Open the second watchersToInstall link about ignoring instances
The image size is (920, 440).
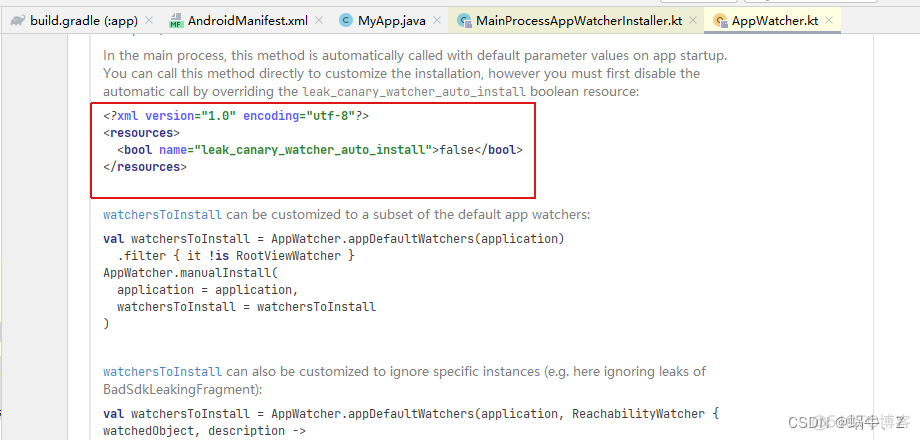click(162, 372)
